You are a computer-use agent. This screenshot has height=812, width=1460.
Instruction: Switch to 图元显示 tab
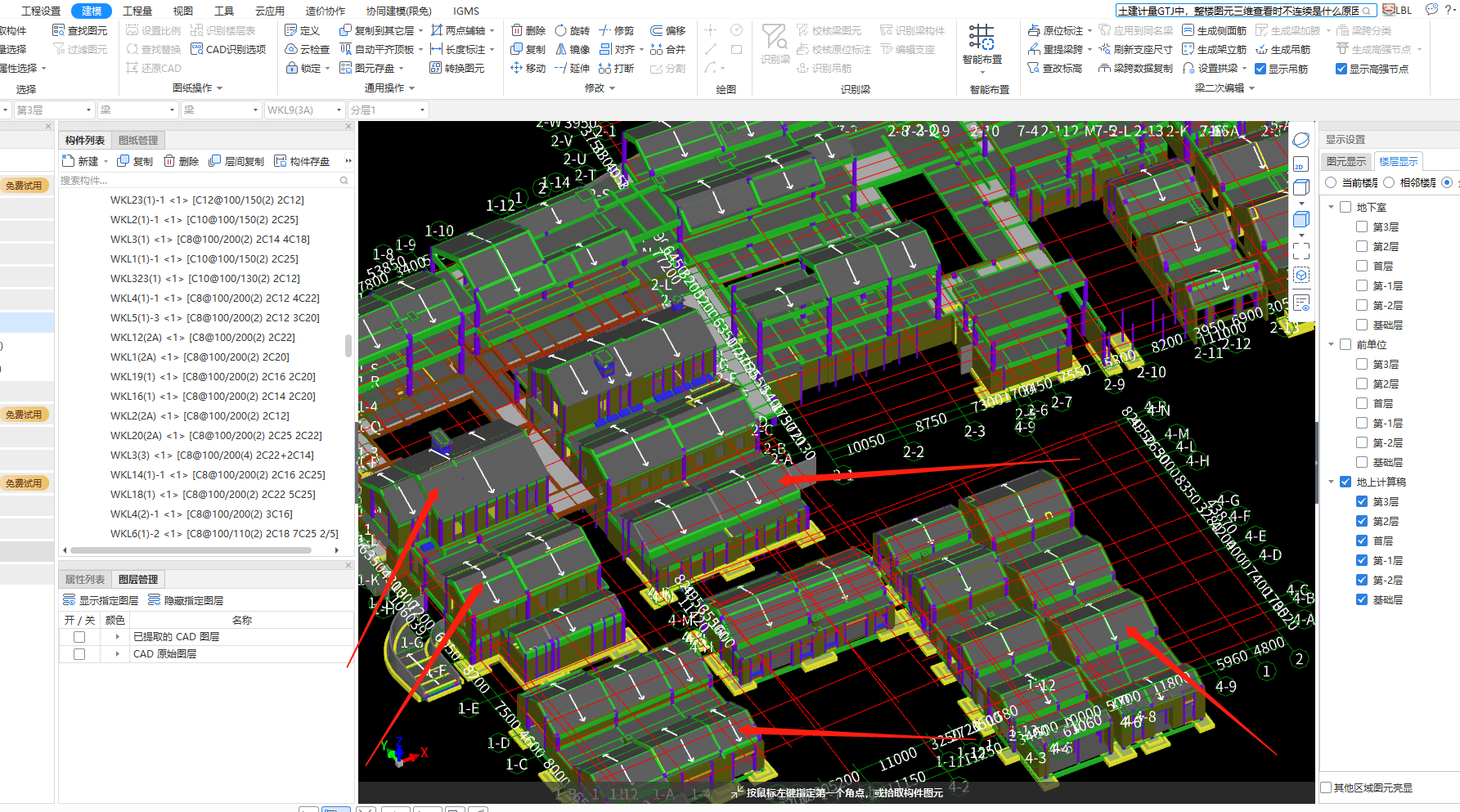tap(1346, 162)
